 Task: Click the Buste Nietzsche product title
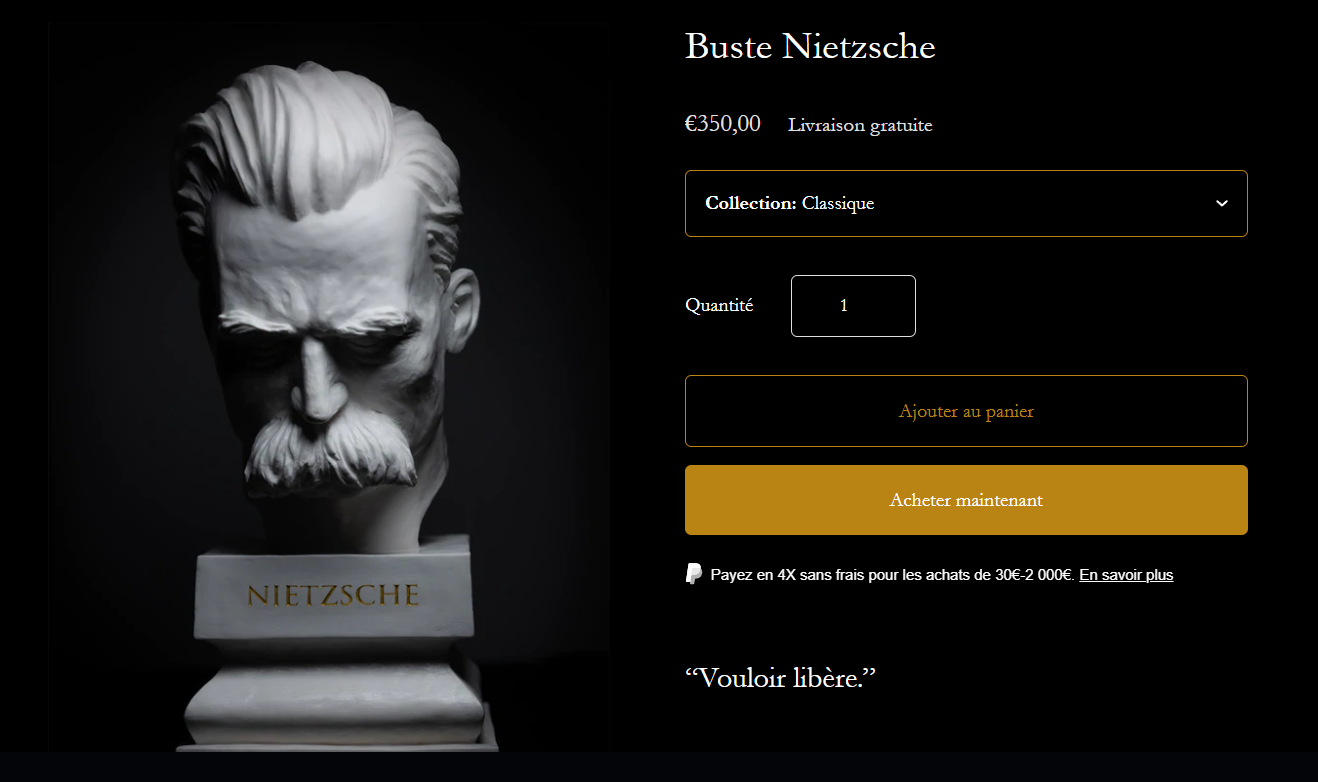pyautogui.click(x=810, y=46)
